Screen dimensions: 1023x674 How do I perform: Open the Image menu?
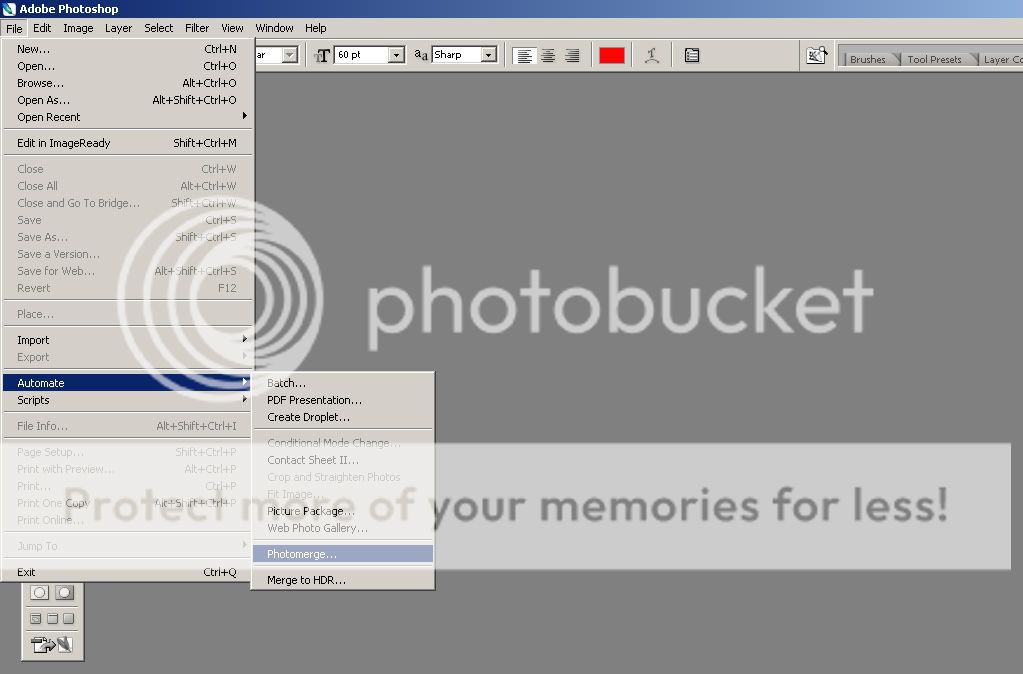(x=78, y=28)
